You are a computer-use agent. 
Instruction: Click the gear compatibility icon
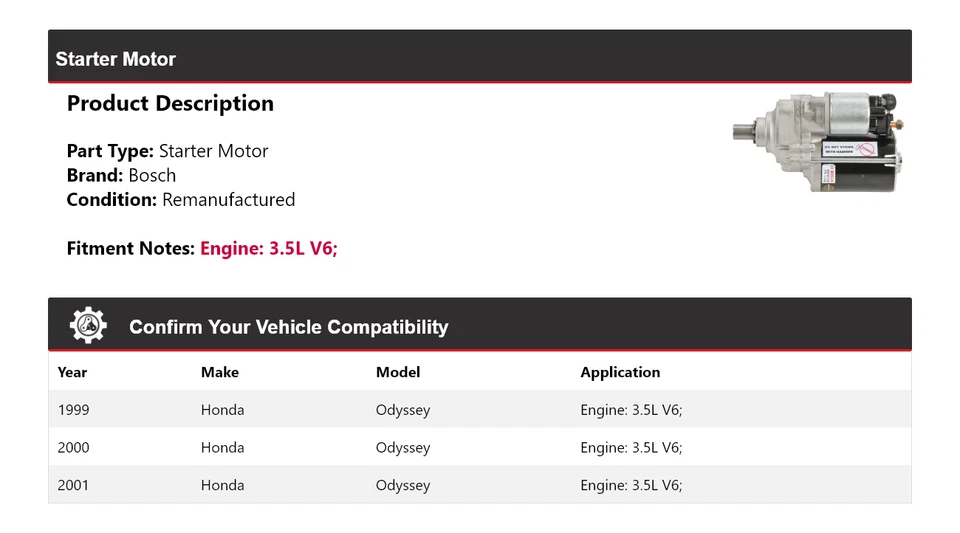point(88,326)
